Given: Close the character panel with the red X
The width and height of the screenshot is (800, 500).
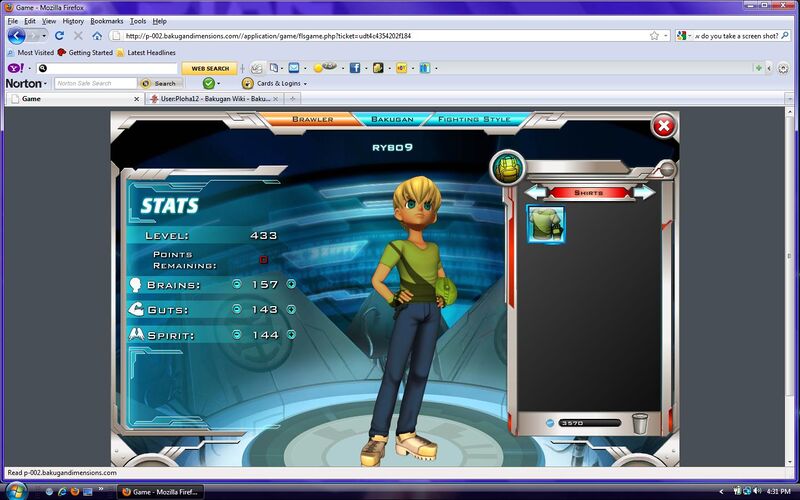Looking at the screenshot, I should click(663, 126).
